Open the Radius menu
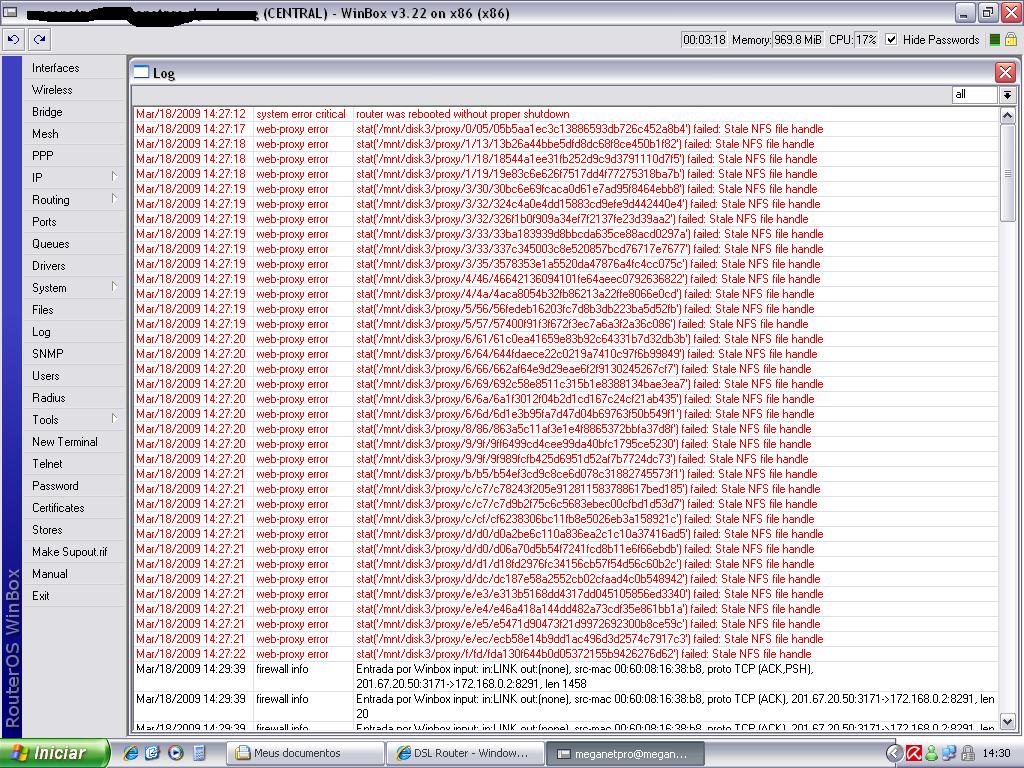Image resolution: width=1024 pixels, height=768 pixels. click(x=49, y=398)
